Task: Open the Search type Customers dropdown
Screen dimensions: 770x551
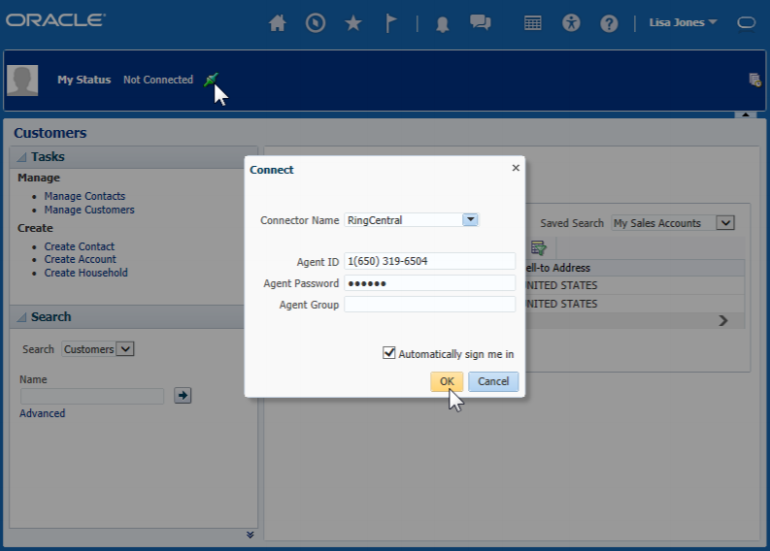Action: pyautogui.click(x=125, y=349)
